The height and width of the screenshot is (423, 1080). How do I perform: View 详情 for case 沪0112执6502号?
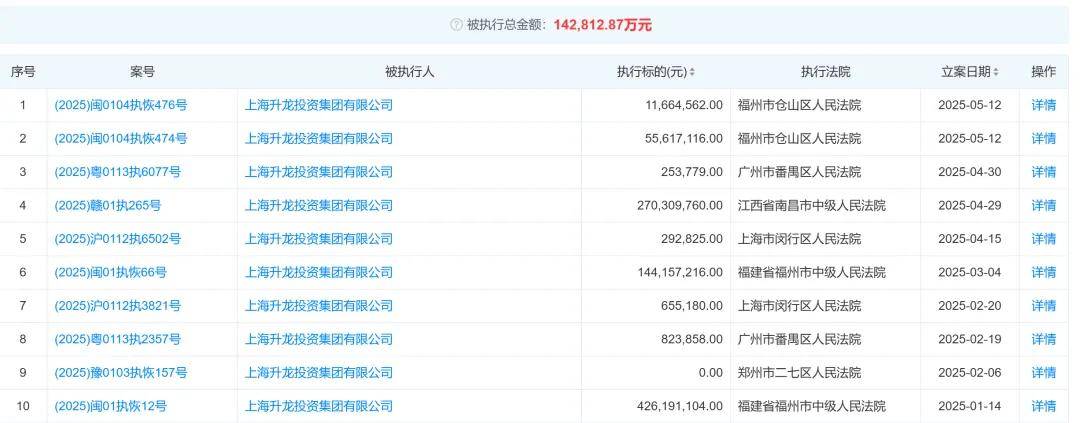click(1043, 239)
